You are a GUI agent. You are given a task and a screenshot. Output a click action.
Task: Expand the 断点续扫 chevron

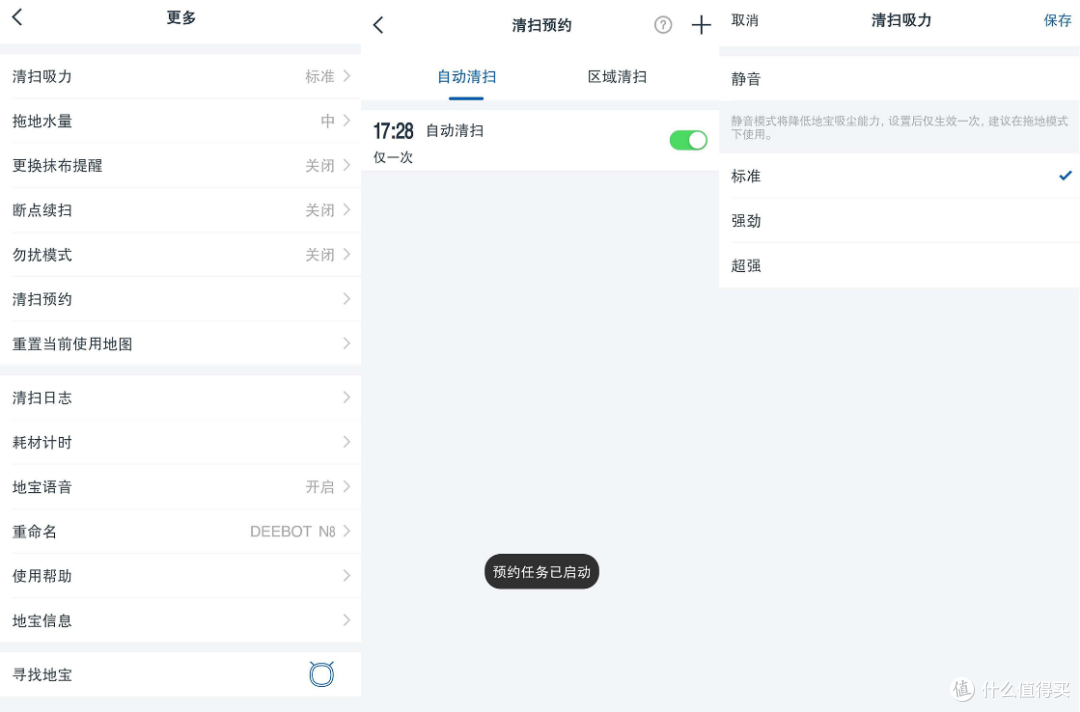[x=347, y=210]
